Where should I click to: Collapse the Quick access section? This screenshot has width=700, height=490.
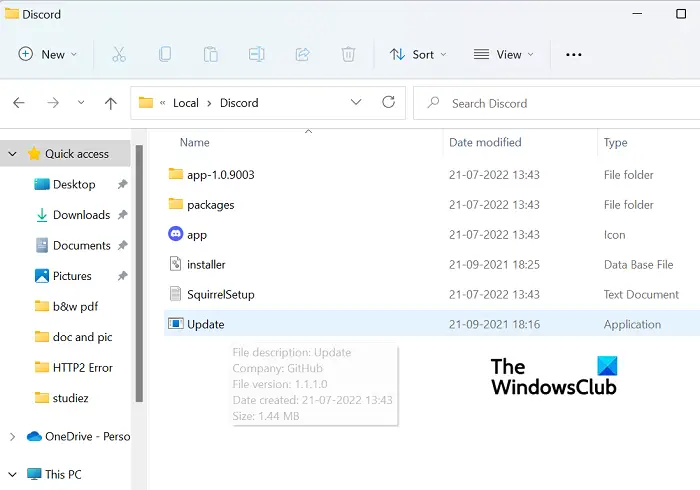click(12, 154)
